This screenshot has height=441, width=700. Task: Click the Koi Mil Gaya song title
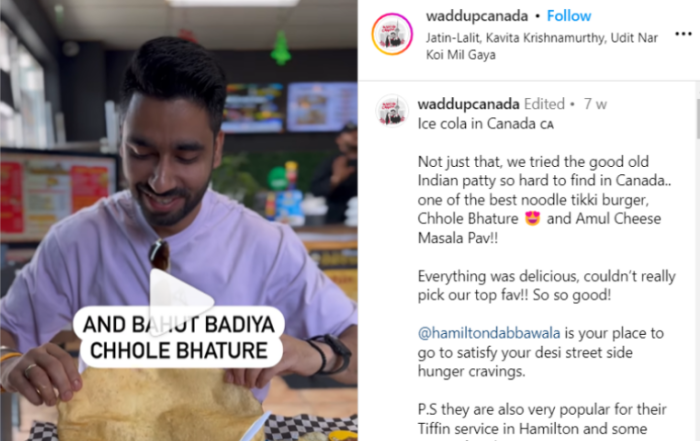tap(461, 55)
